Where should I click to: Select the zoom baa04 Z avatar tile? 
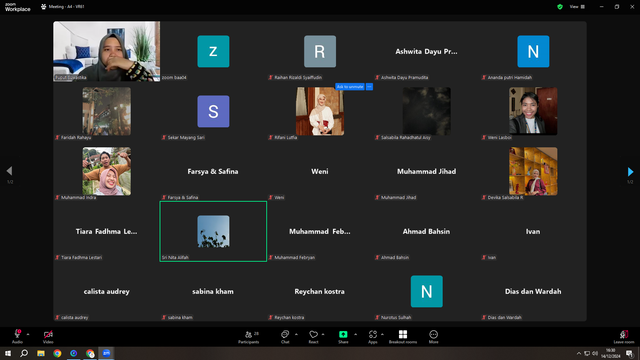point(213,51)
